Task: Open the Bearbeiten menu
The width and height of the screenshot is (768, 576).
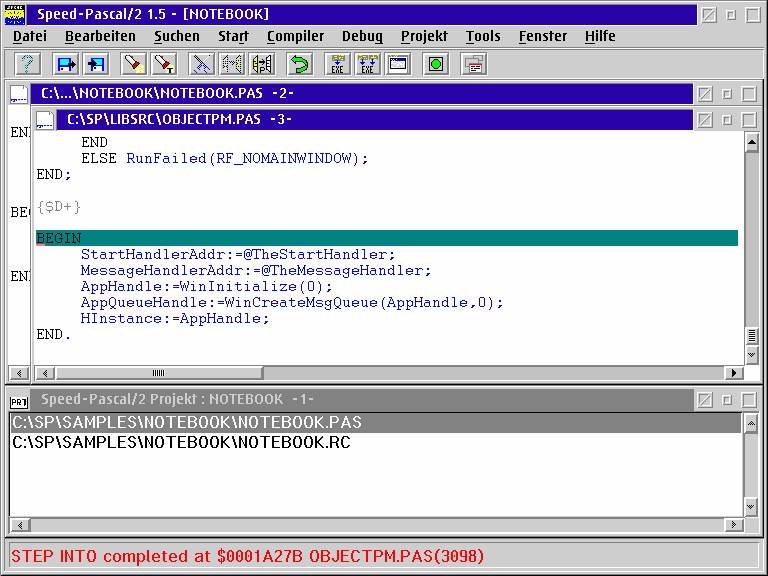Action: pos(100,36)
